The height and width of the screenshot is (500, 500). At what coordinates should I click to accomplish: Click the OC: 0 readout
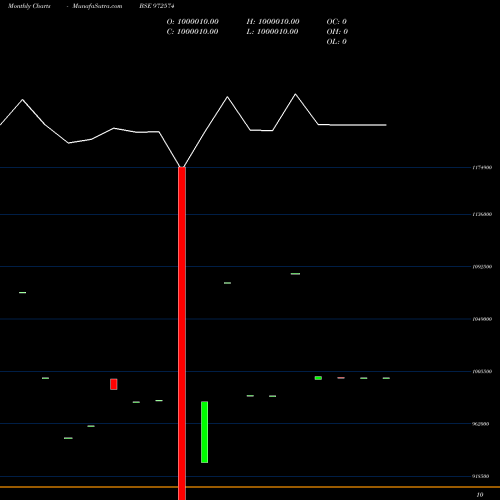pos(337,22)
